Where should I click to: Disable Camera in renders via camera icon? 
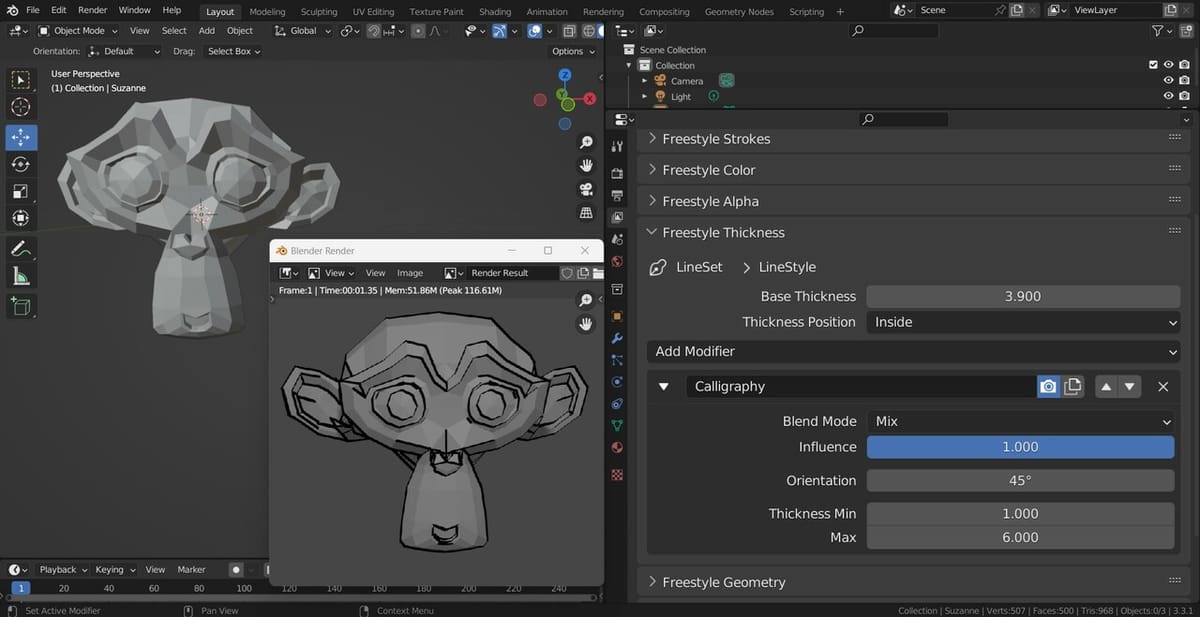(x=1184, y=81)
